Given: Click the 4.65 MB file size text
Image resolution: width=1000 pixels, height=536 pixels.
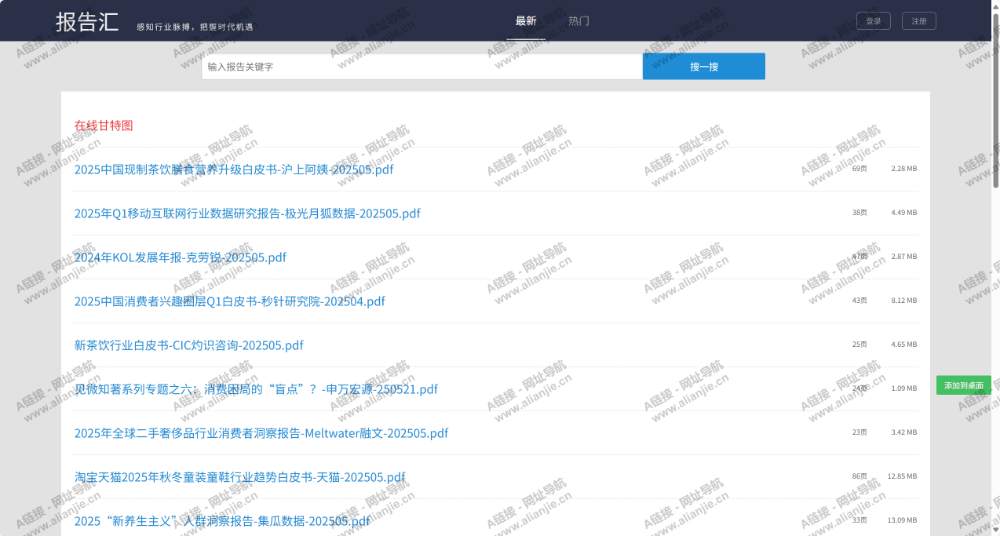Looking at the screenshot, I should [904, 345].
